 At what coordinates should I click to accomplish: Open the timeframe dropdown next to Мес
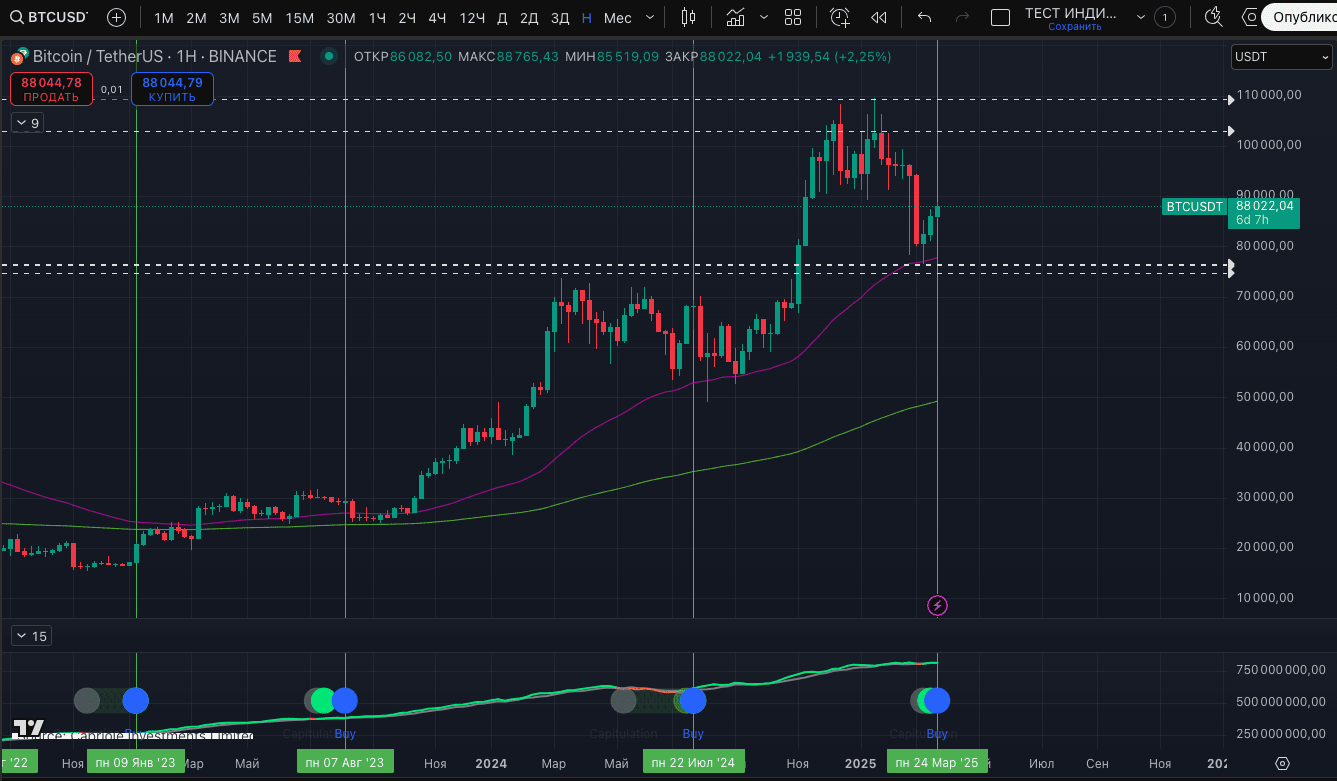648,16
